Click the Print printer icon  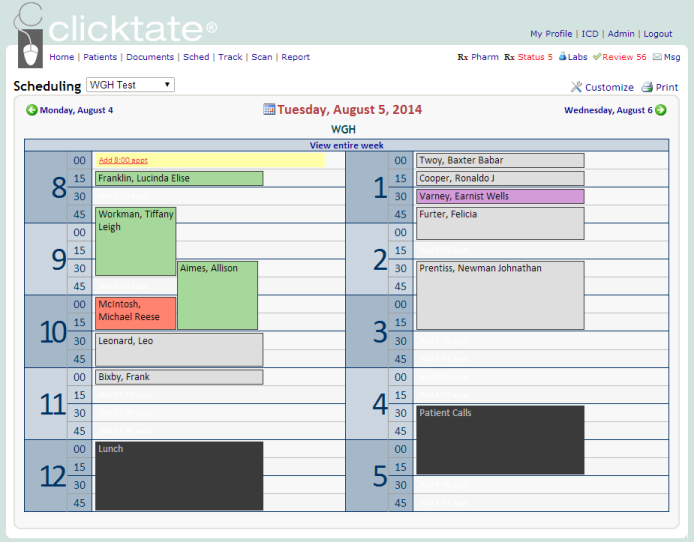click(647, 87)
